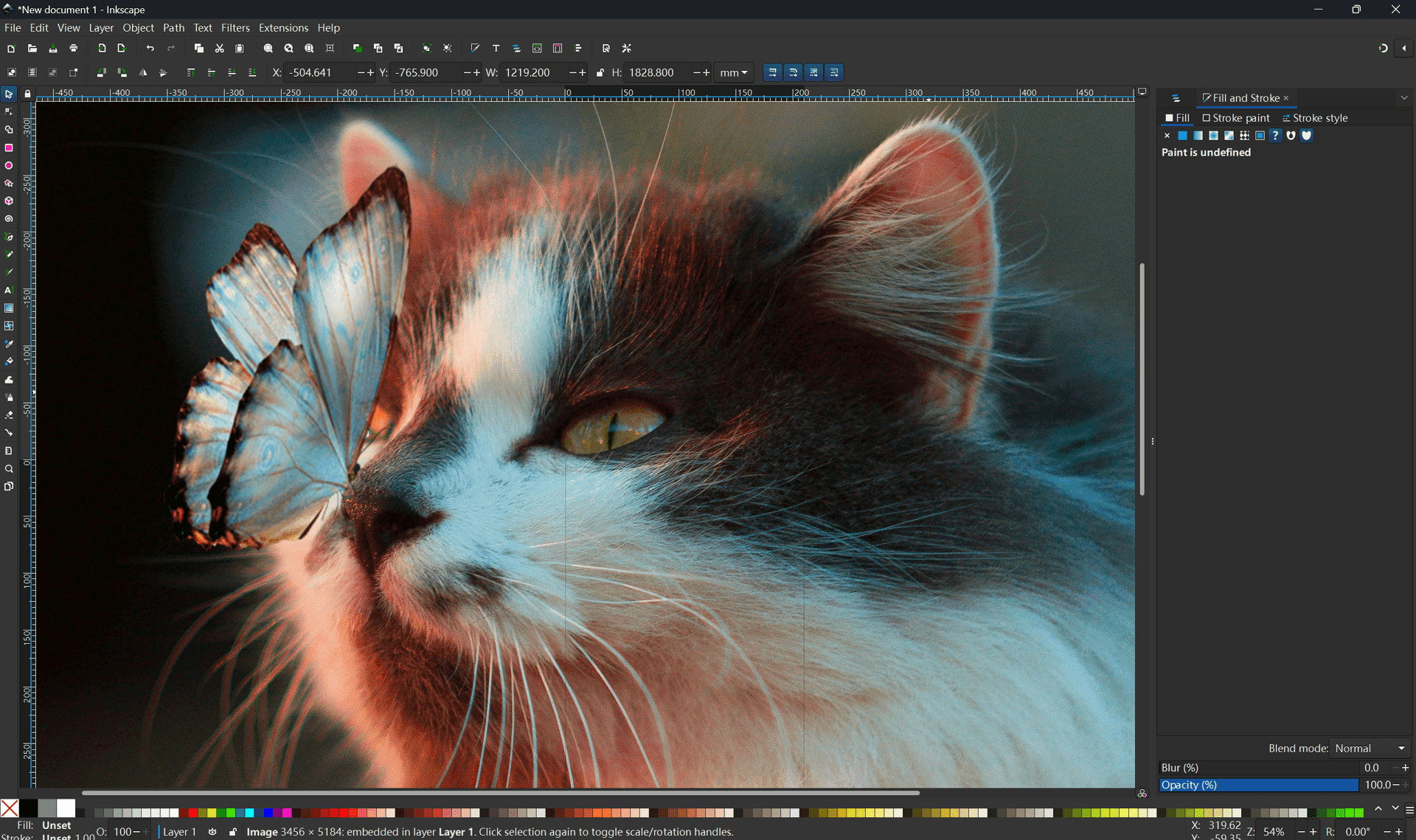Switch to the Stroke paint tab

pos(1236,118)
